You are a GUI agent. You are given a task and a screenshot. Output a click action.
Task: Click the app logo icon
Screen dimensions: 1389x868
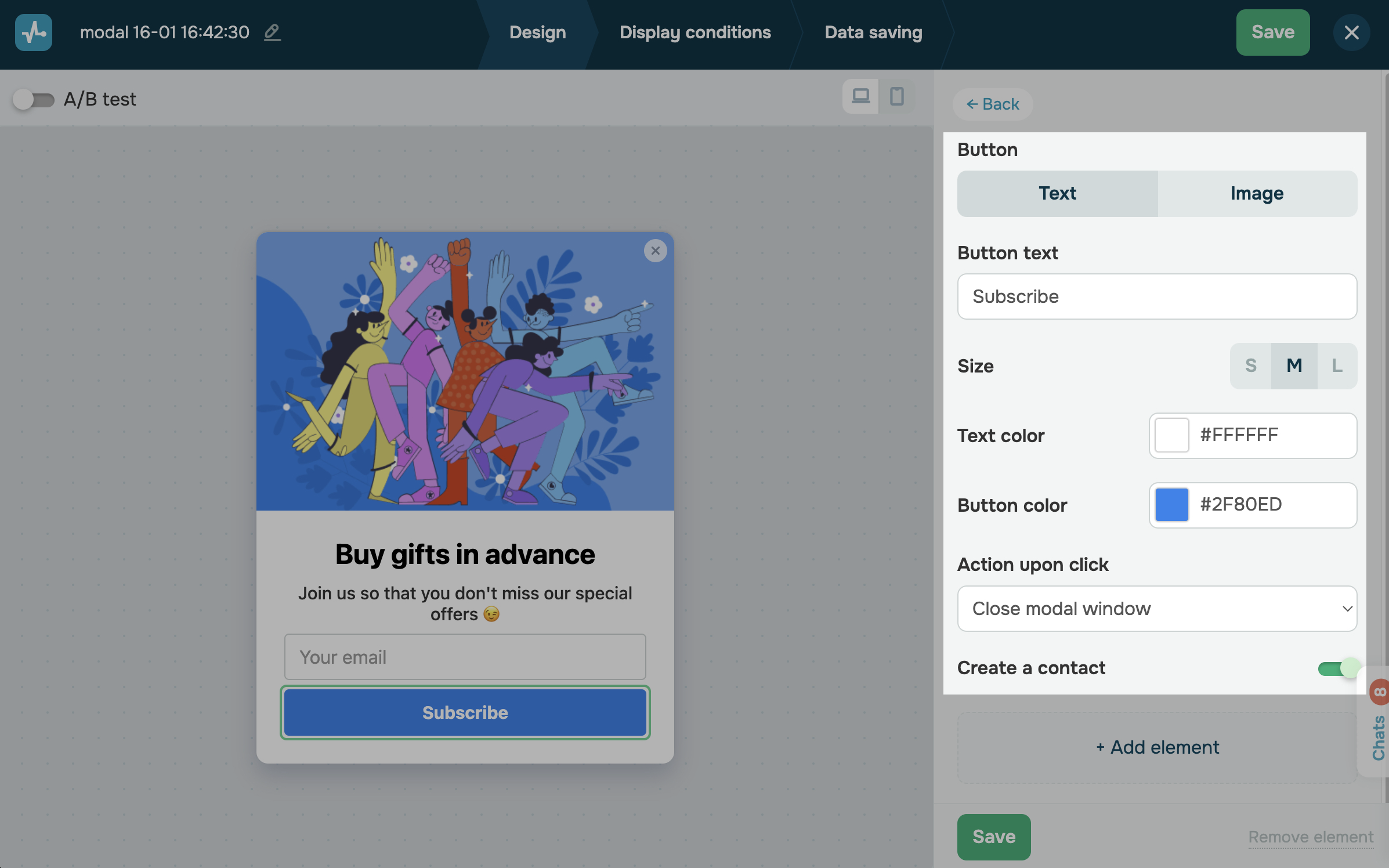pos(34,32)
